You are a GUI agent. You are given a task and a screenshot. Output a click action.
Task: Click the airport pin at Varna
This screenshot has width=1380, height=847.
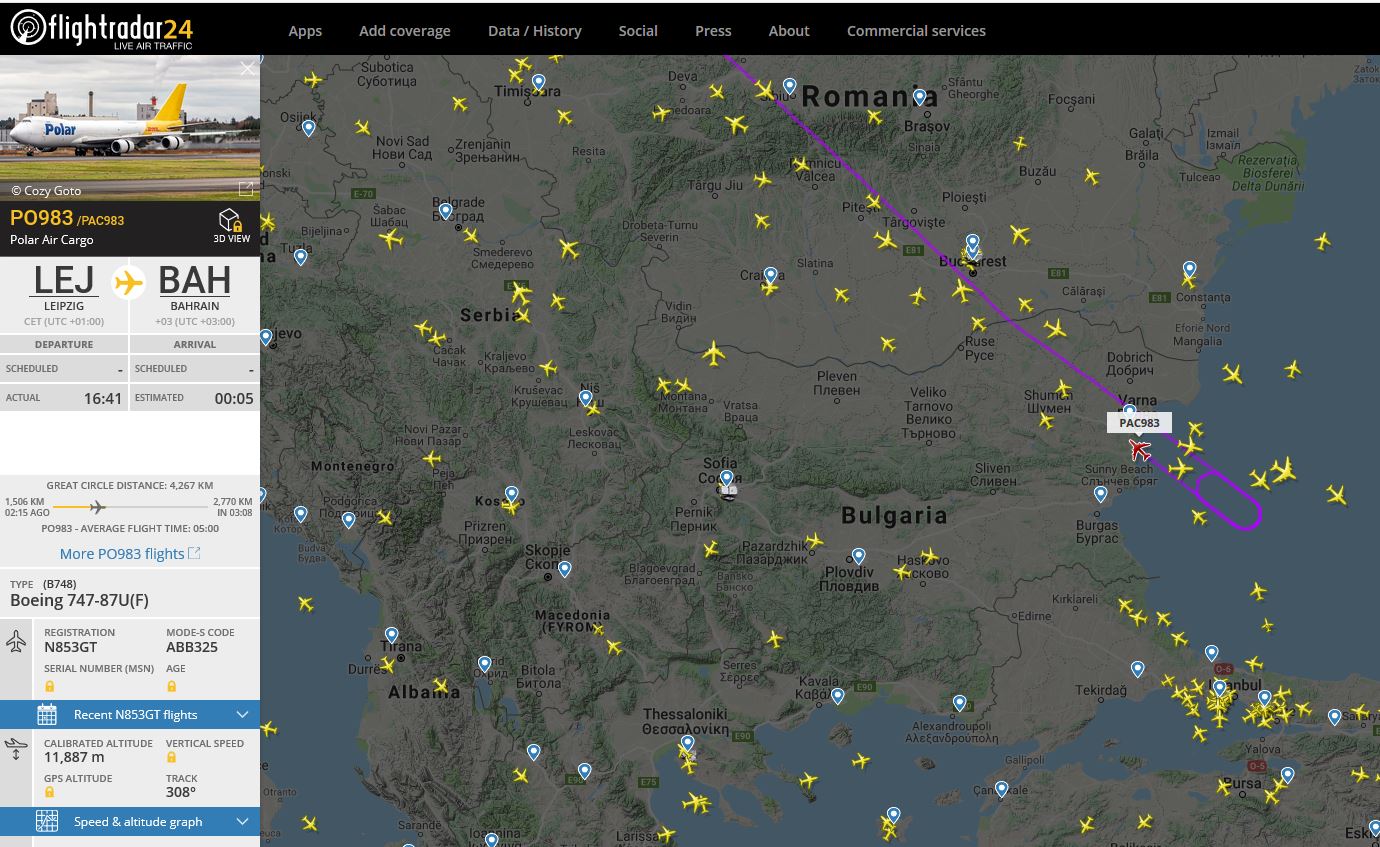pyautogui.click(x=1129, y=412)
